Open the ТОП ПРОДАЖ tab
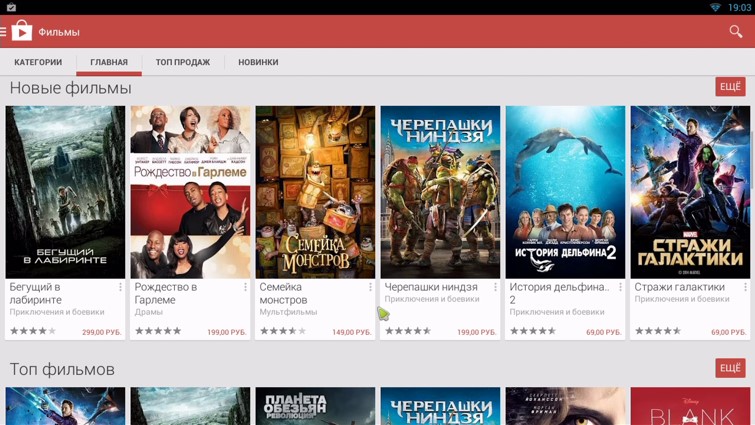The image size is (755, 425). [182, 62]
